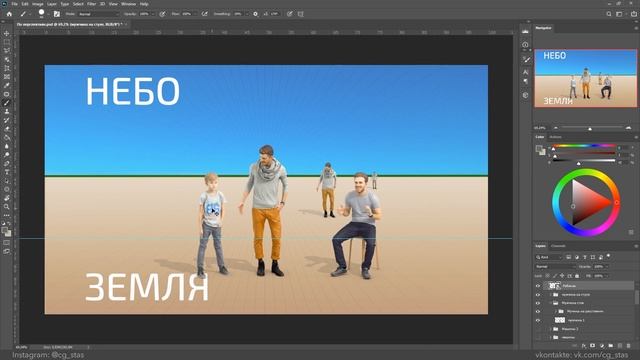Screen dimensions: 640x360
Task: Select the Clone Stamp tool
Action: point(7,111)
